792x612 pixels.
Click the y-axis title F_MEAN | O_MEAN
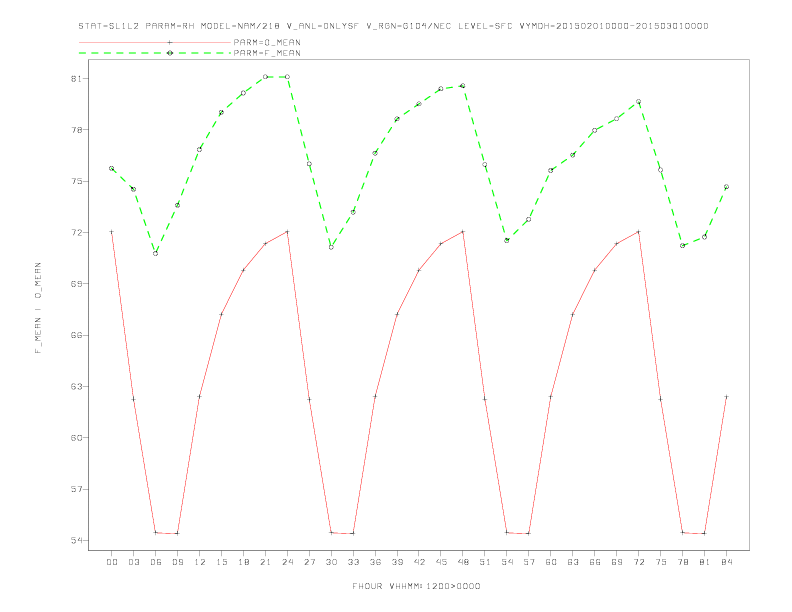(x=38, y=308)
